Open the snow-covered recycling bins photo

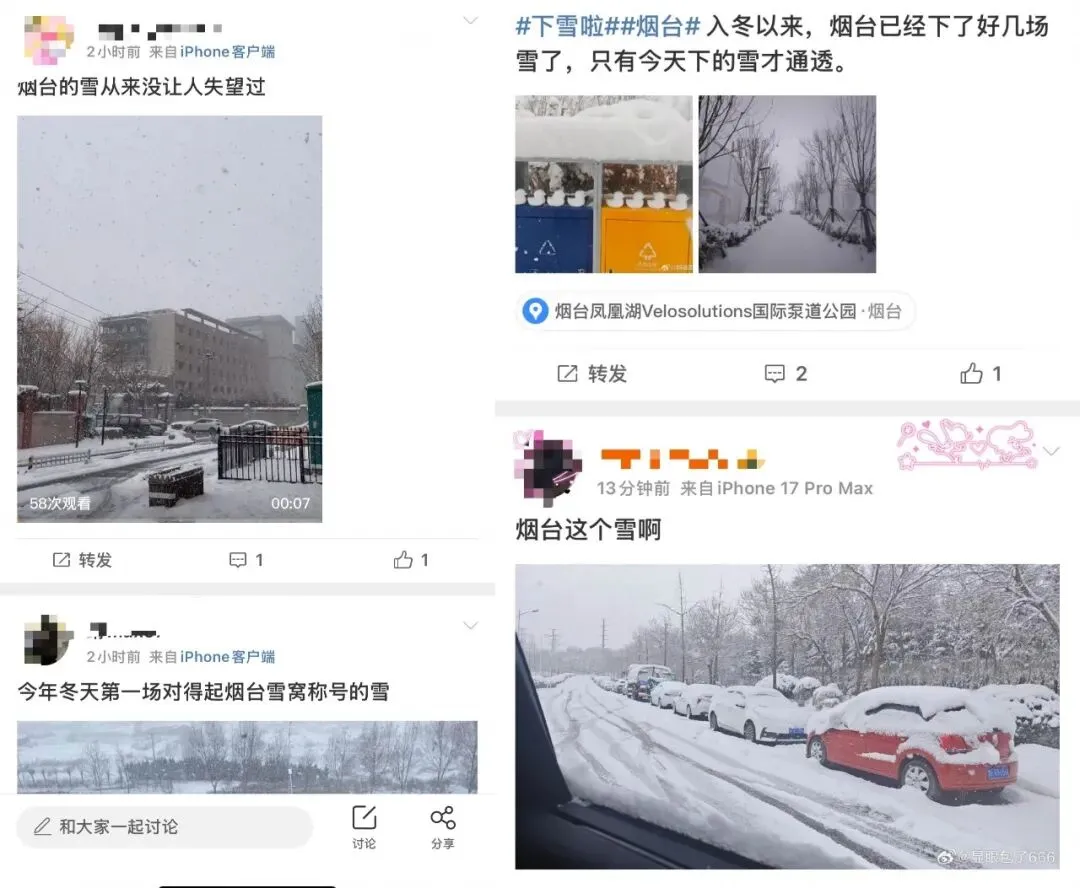(x=604, y=184)
